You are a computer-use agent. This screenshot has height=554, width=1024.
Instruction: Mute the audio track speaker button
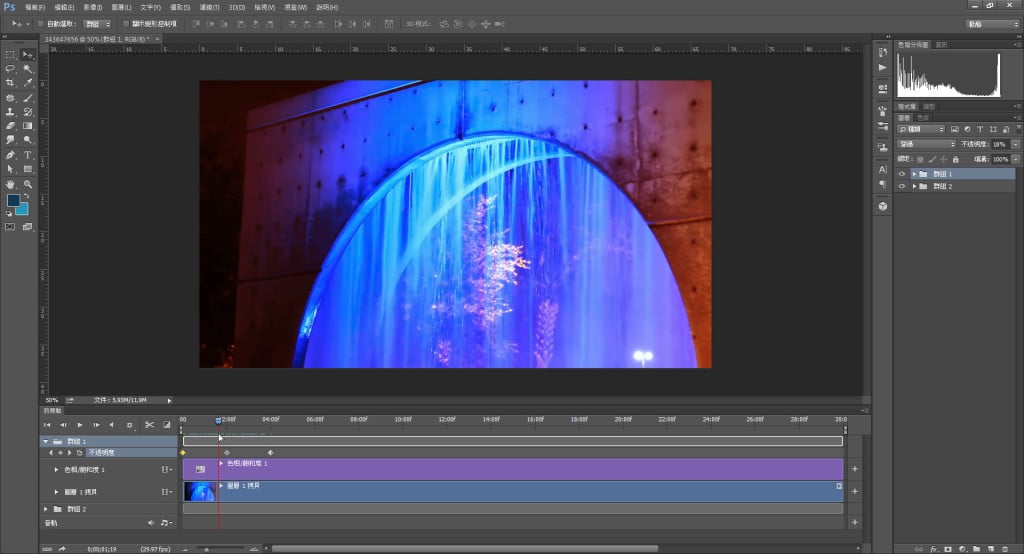pos(151,522)
